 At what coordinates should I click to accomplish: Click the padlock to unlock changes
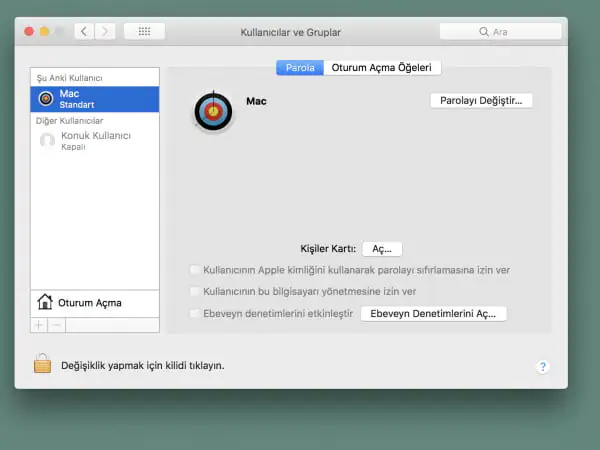pyautogui.click(x=42, y=363)
